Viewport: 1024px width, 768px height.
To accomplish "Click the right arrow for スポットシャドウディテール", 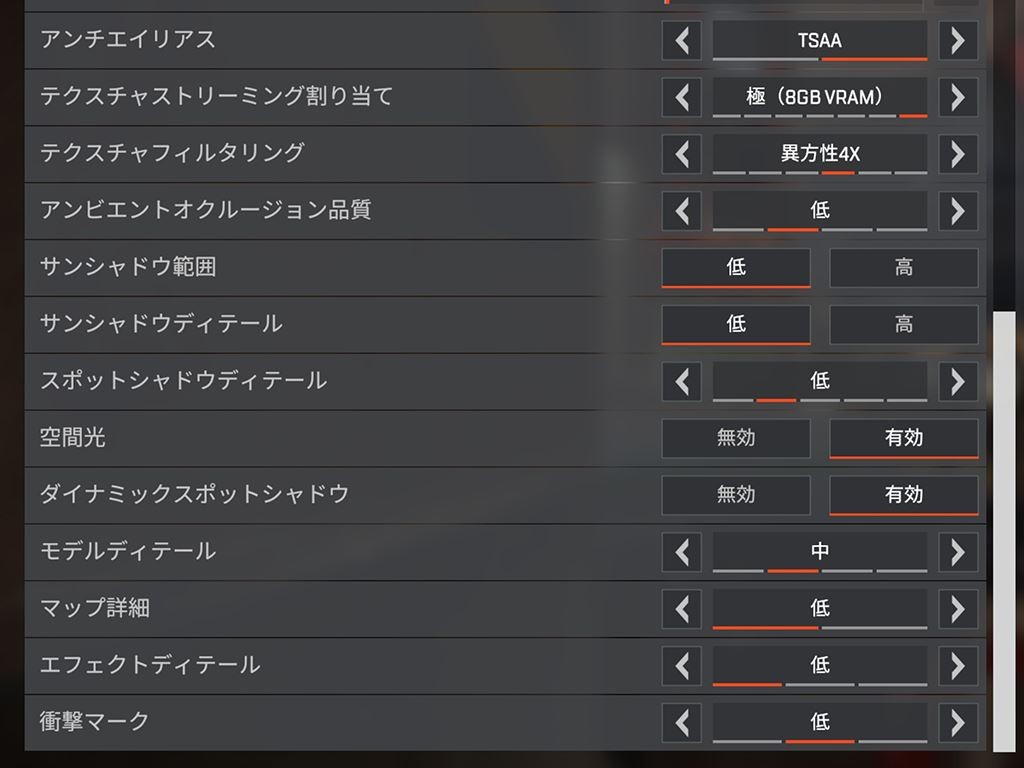I will (958, 381).
